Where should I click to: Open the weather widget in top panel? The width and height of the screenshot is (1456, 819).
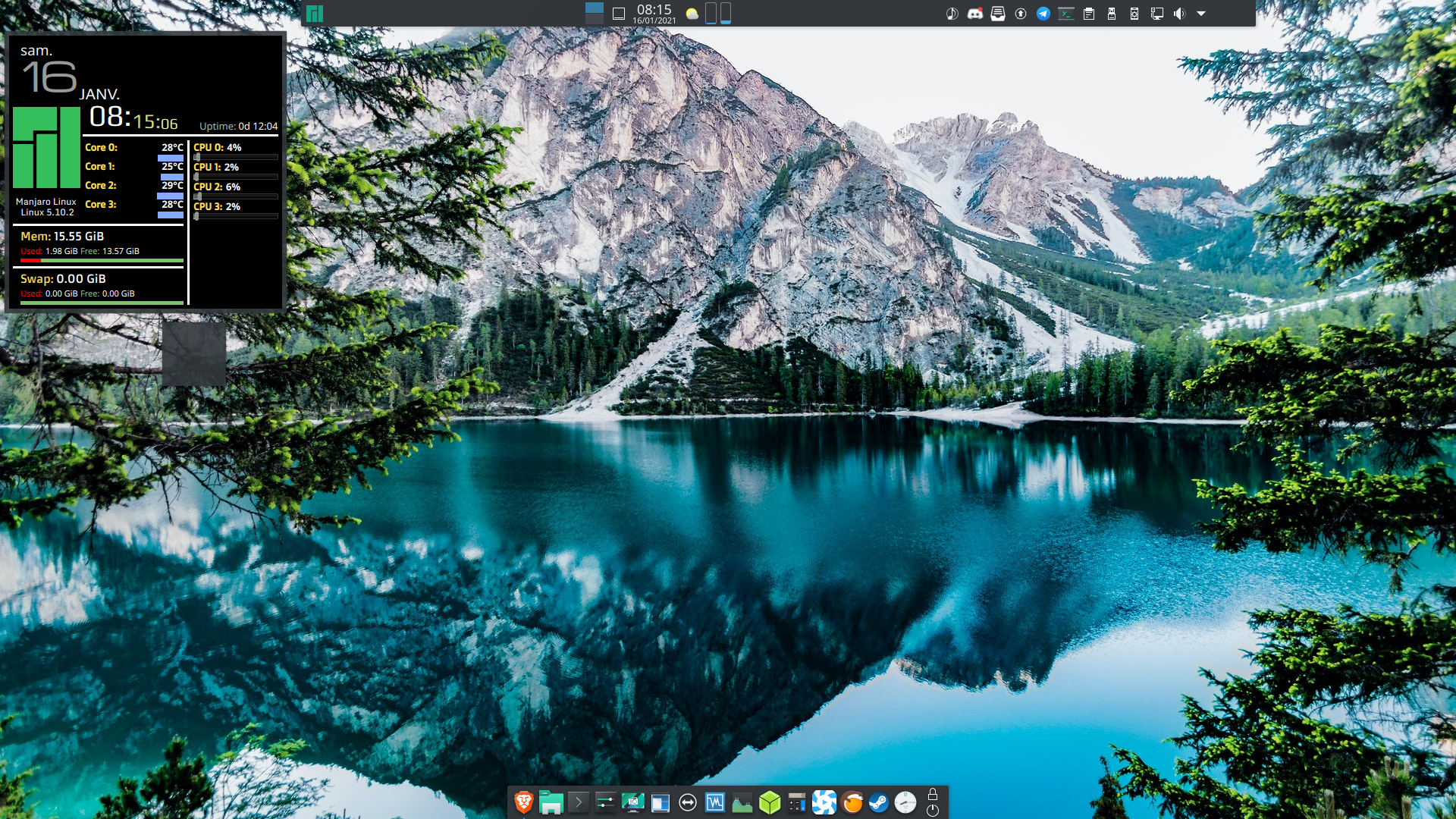[692, 14]
